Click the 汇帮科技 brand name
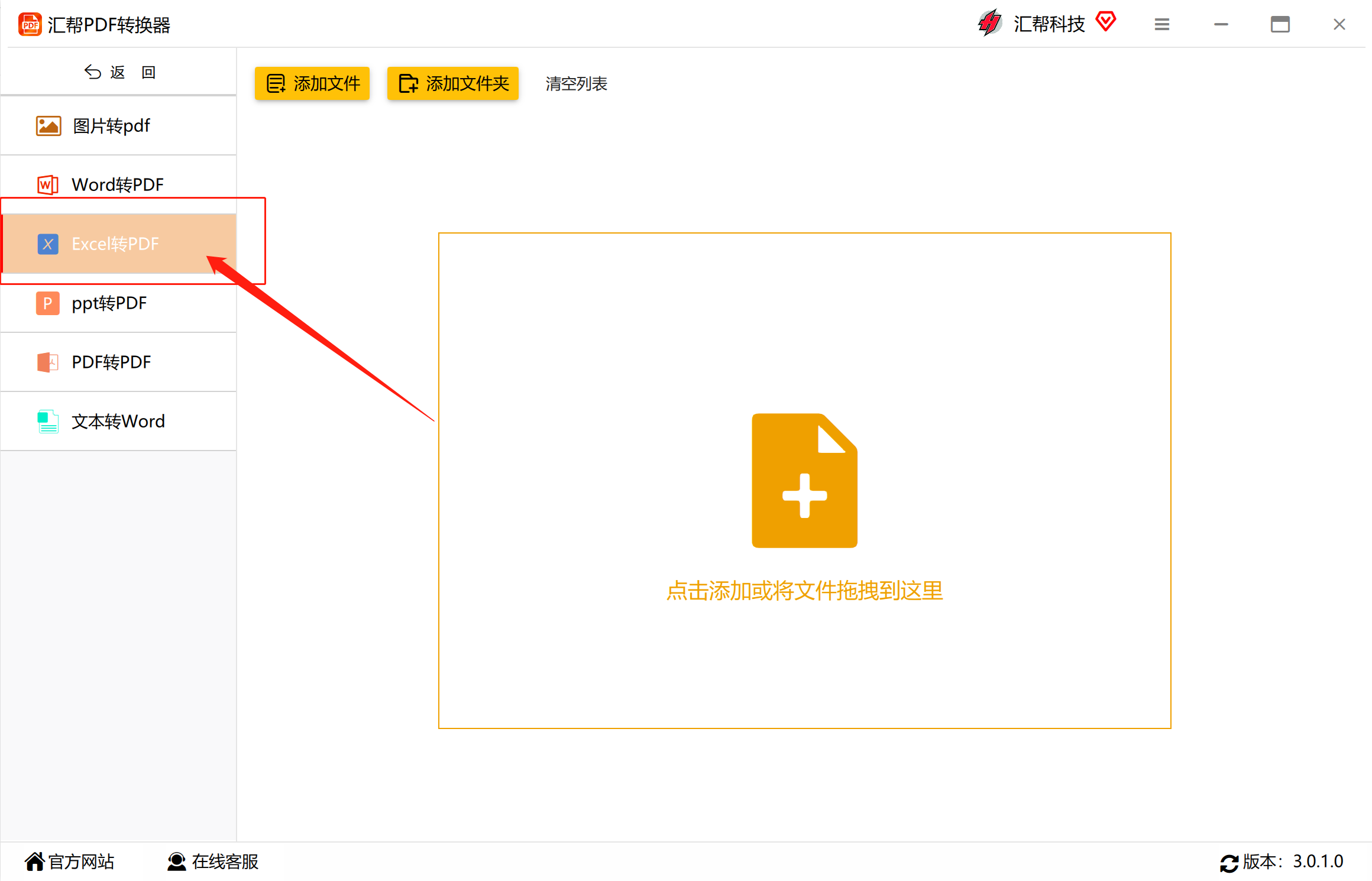This screenshot has width=1372, height=881. (1049, 24)
